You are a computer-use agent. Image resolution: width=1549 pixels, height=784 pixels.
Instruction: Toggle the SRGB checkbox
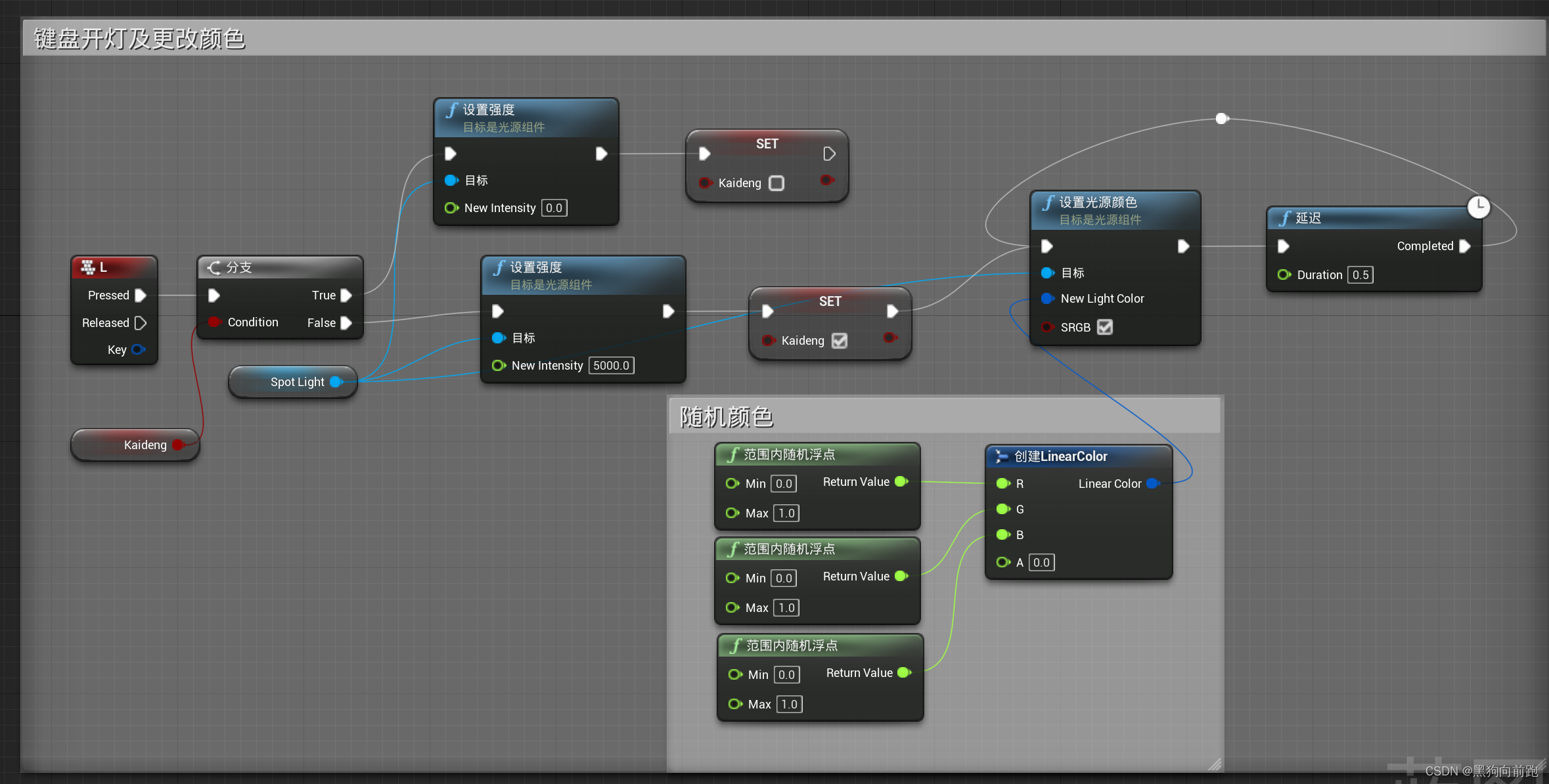1105,327
